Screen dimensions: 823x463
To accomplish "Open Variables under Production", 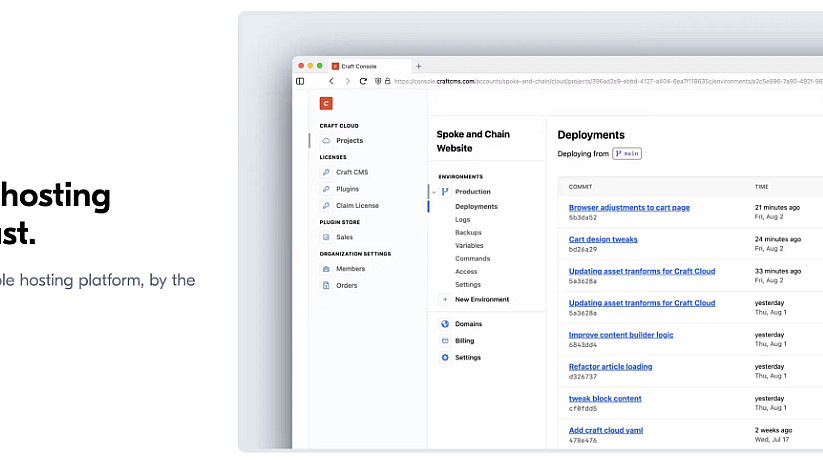I will point(469,246).
